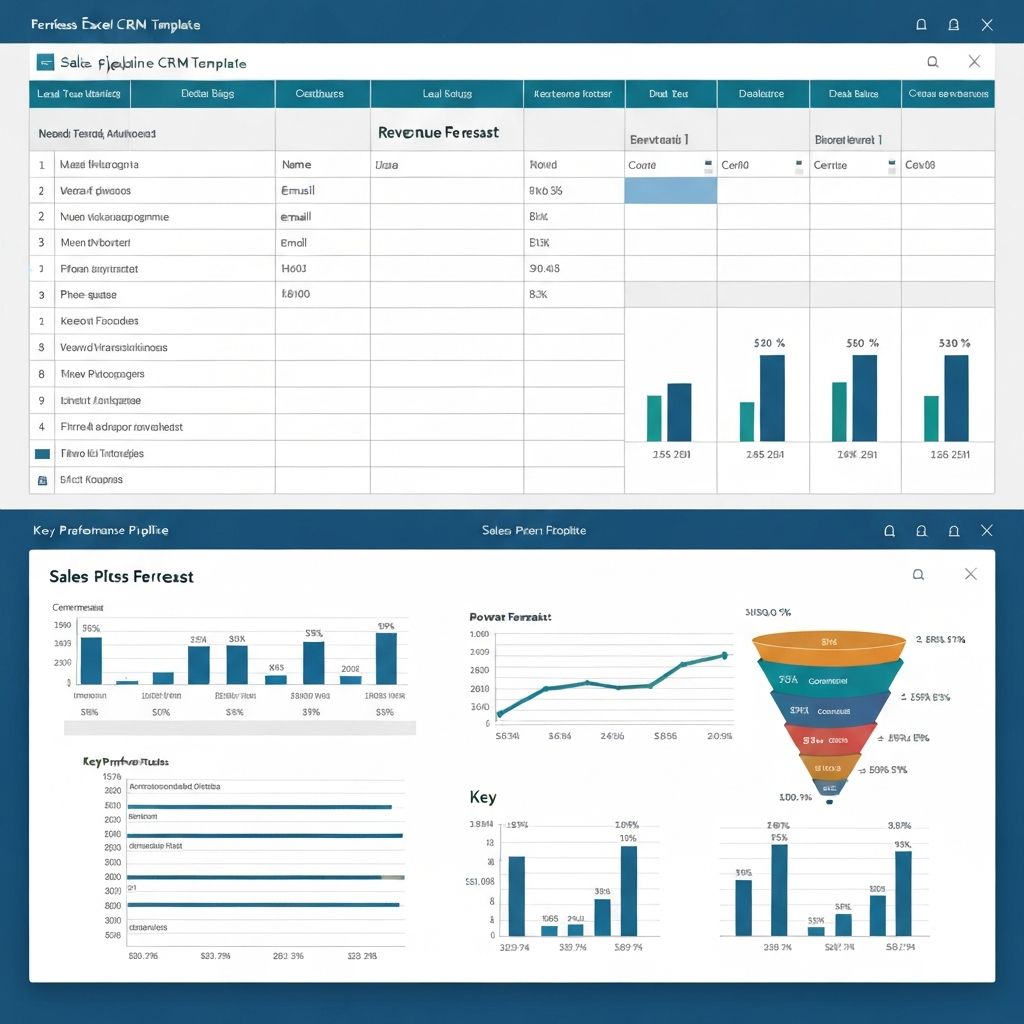Select the Kestesme Kottsr column tab

click(574, 94)
